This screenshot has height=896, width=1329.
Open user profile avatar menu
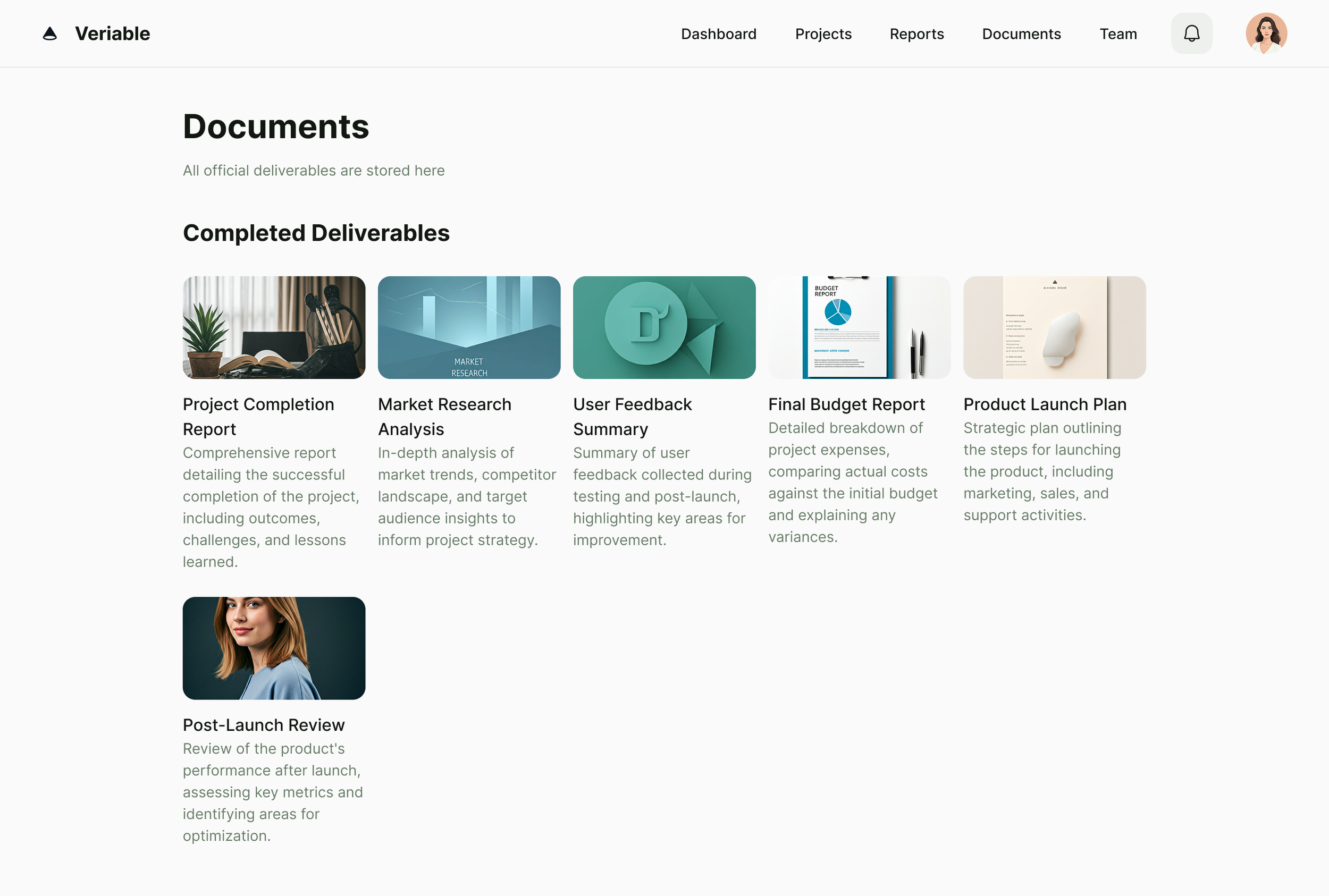1266,33
